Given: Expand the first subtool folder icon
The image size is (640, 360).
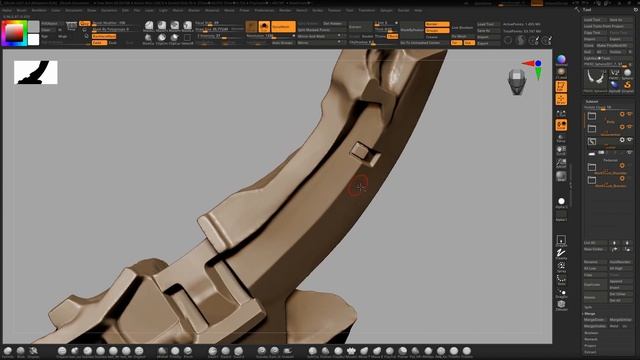Looking at the screenshot, I should (x=591, y=116).
